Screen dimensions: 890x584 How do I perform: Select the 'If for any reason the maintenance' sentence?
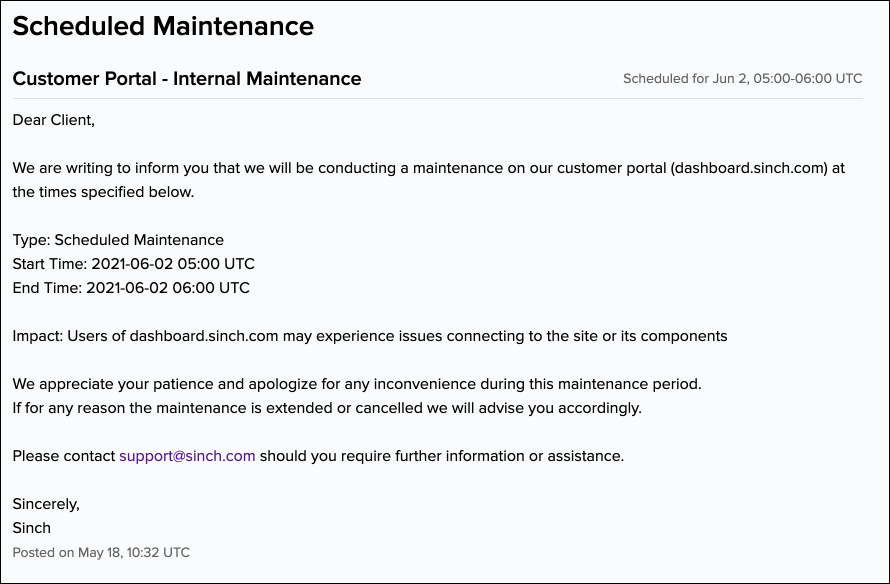327,408
